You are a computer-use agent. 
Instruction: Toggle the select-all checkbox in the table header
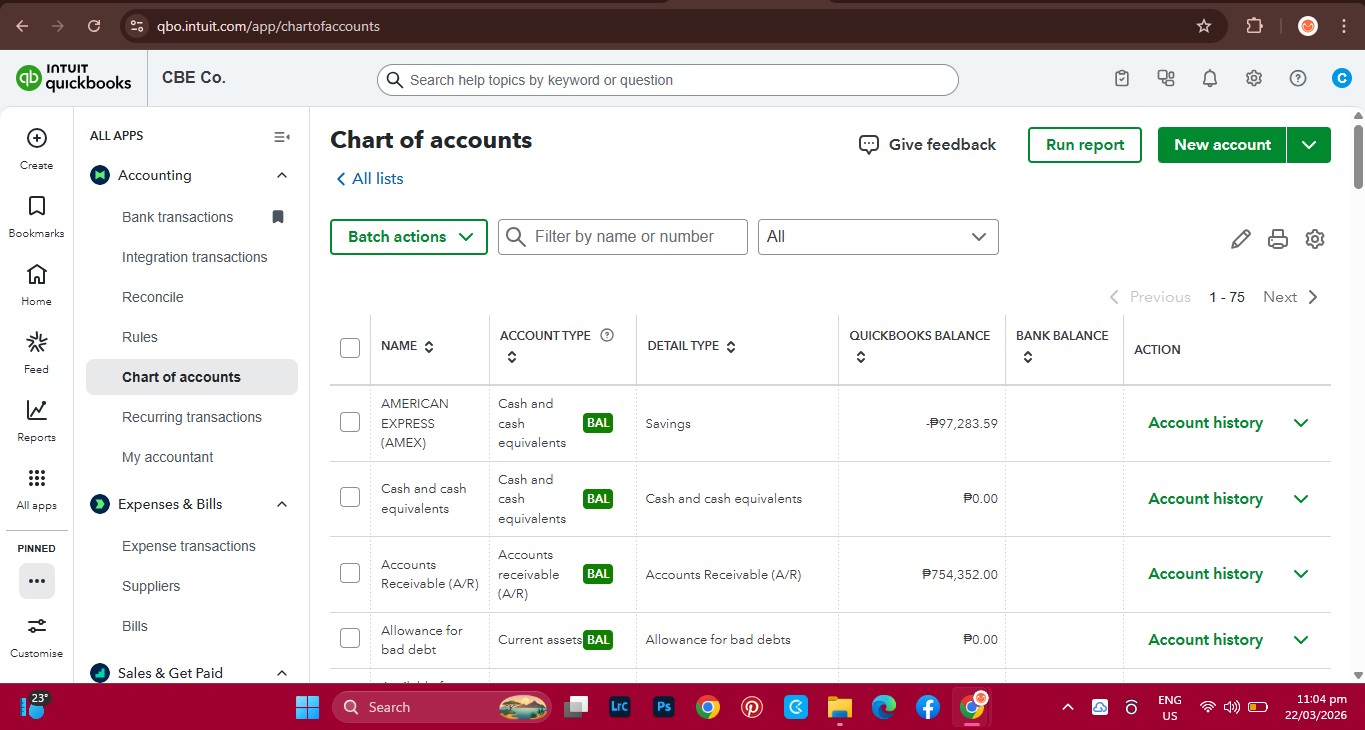pyautogui.click(x=350, y=348)
